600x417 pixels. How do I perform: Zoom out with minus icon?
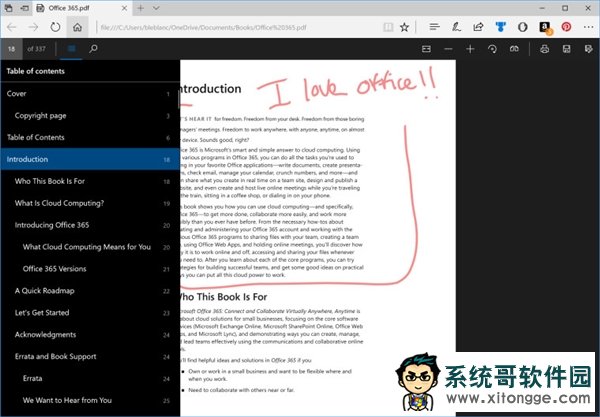(x=448, y=49)
